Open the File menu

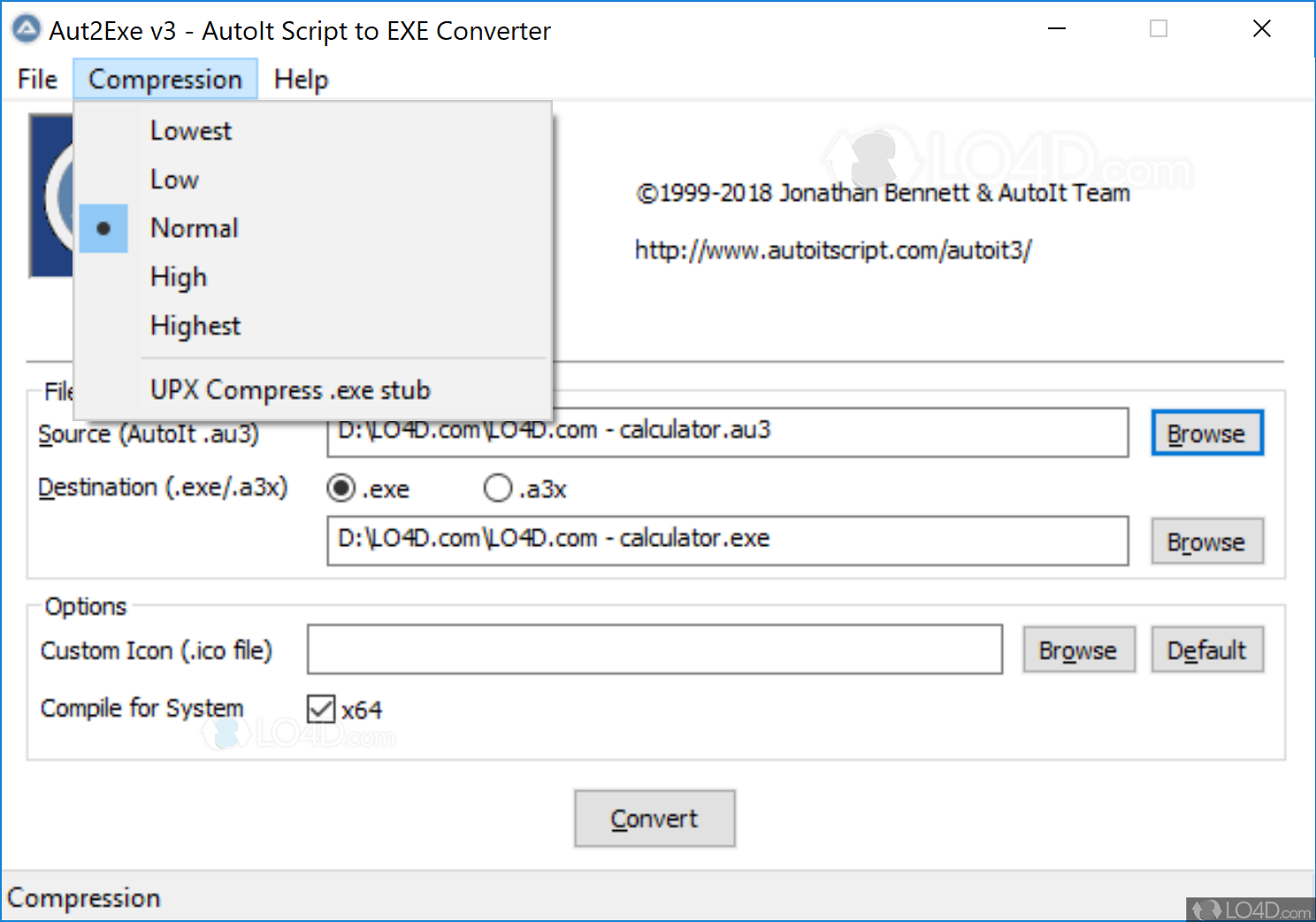coord(36,79)
